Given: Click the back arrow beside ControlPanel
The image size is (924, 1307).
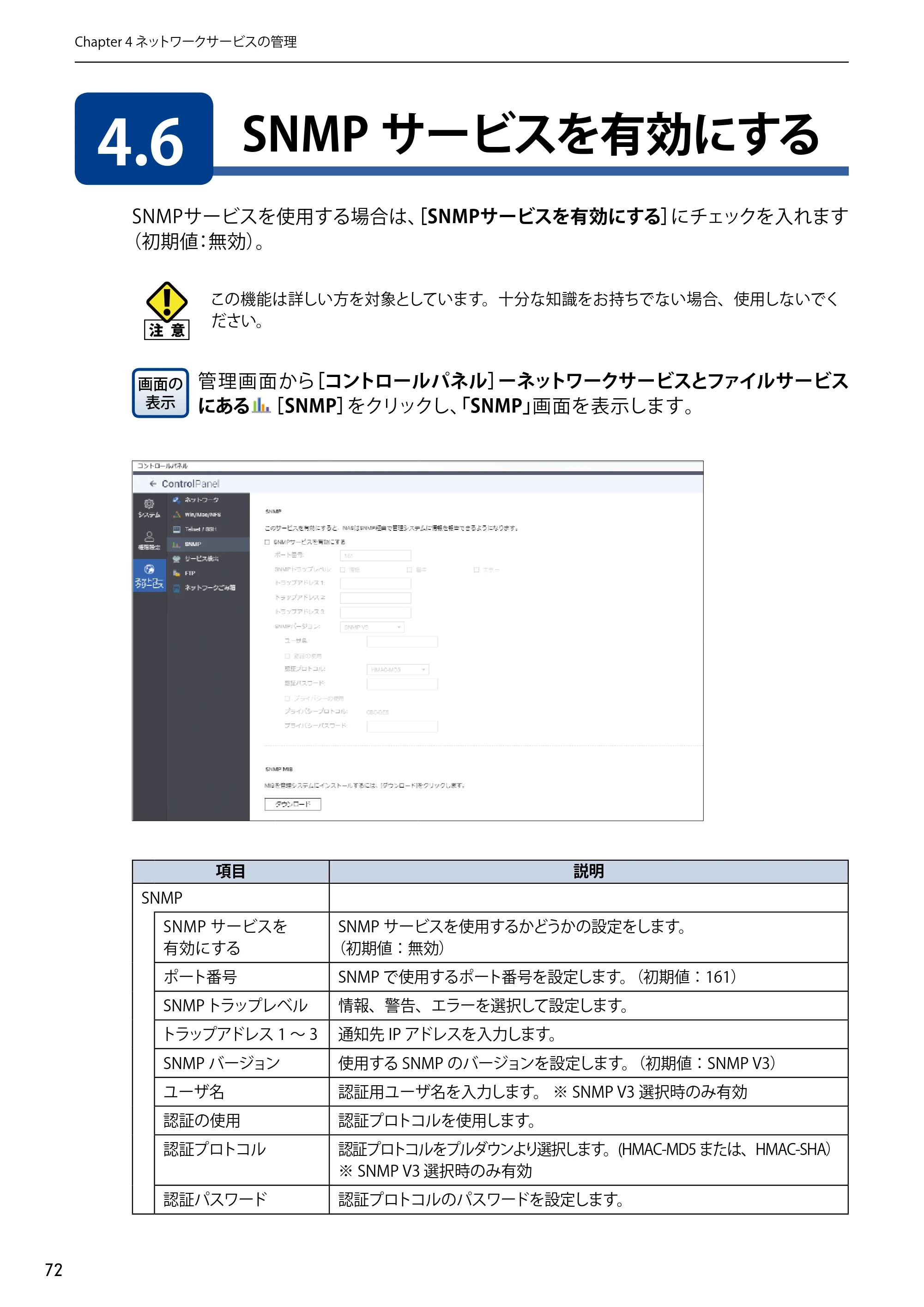Looking at the screenshot, I should (152, 483).
